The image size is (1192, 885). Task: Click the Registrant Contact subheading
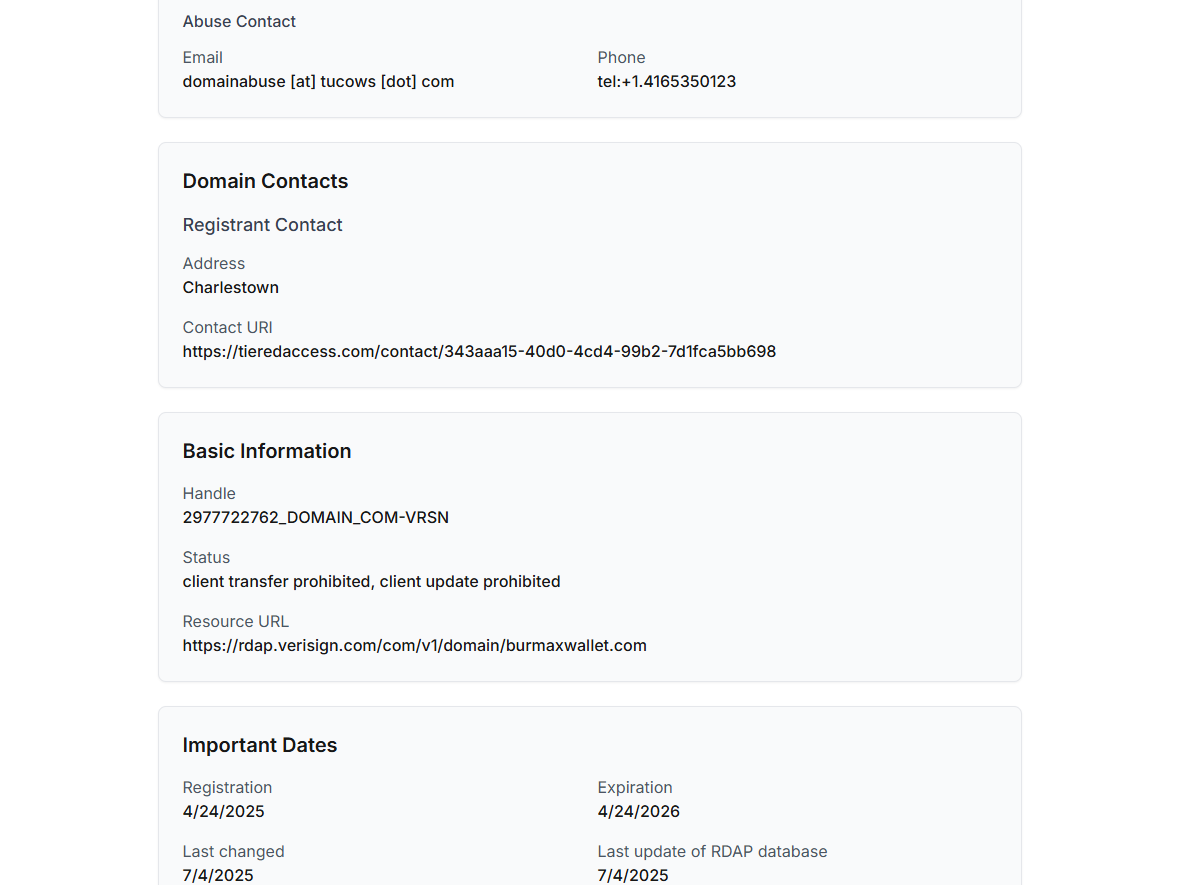tap(262, 225)
